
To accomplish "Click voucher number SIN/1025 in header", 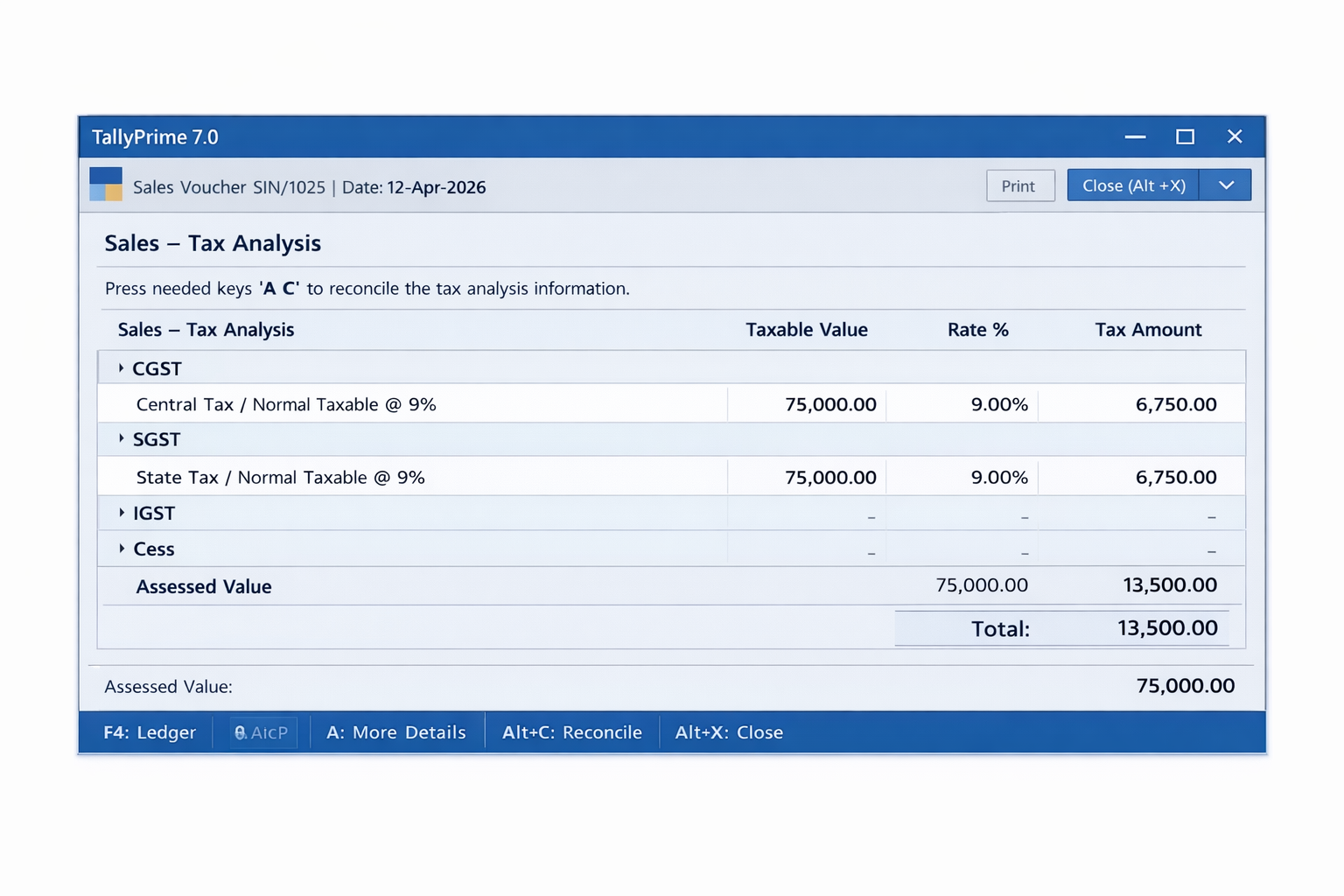I will pos(290,187).
